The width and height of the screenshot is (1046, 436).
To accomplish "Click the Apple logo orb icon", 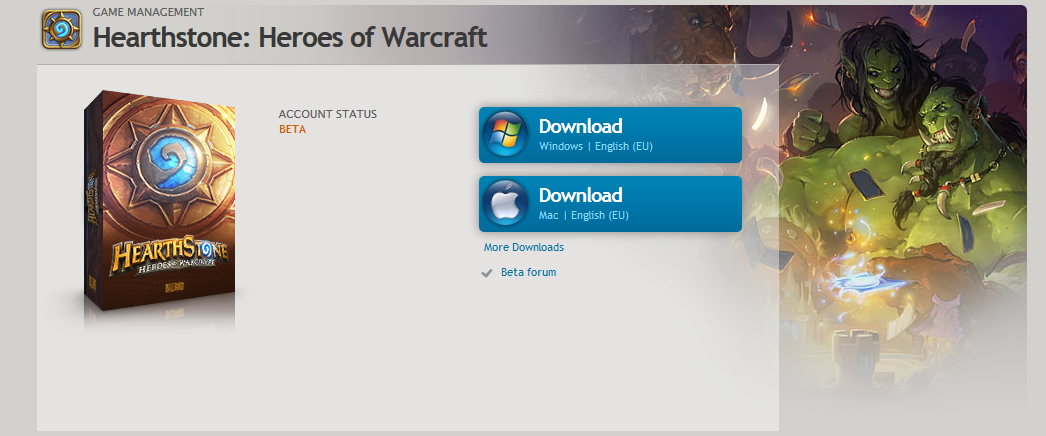I will (505, 204).
